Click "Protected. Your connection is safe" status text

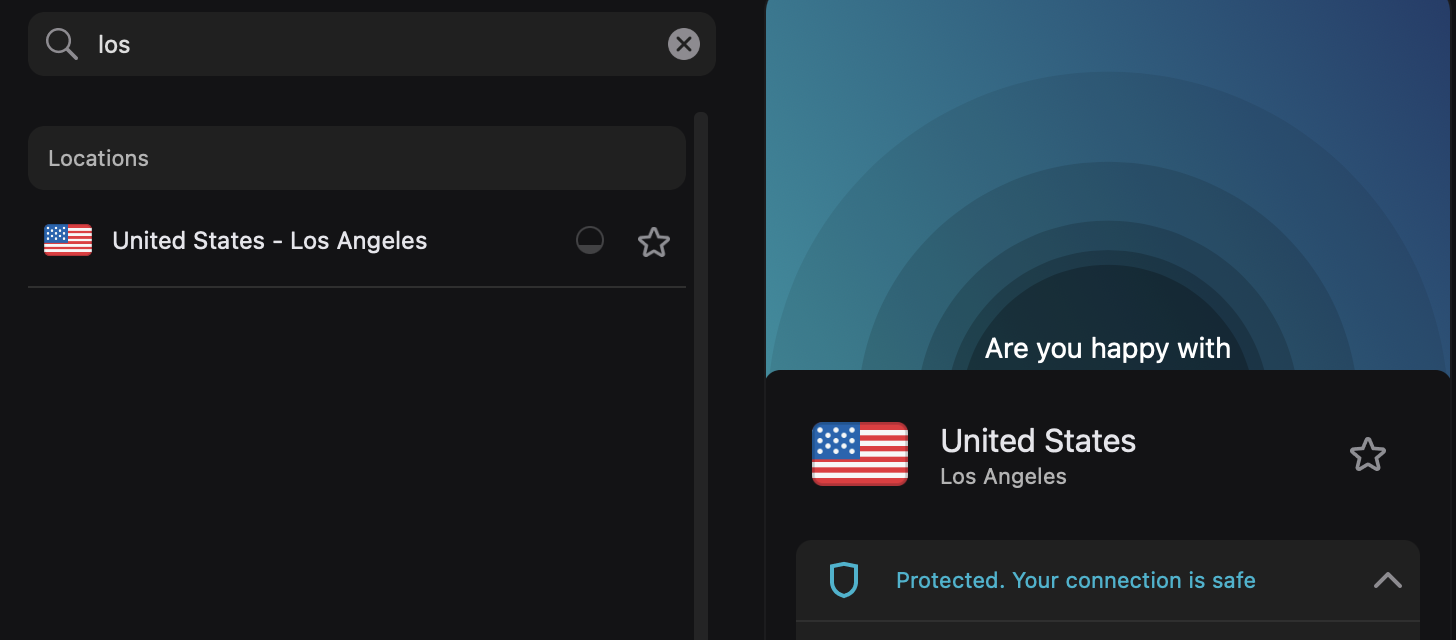1075,580
